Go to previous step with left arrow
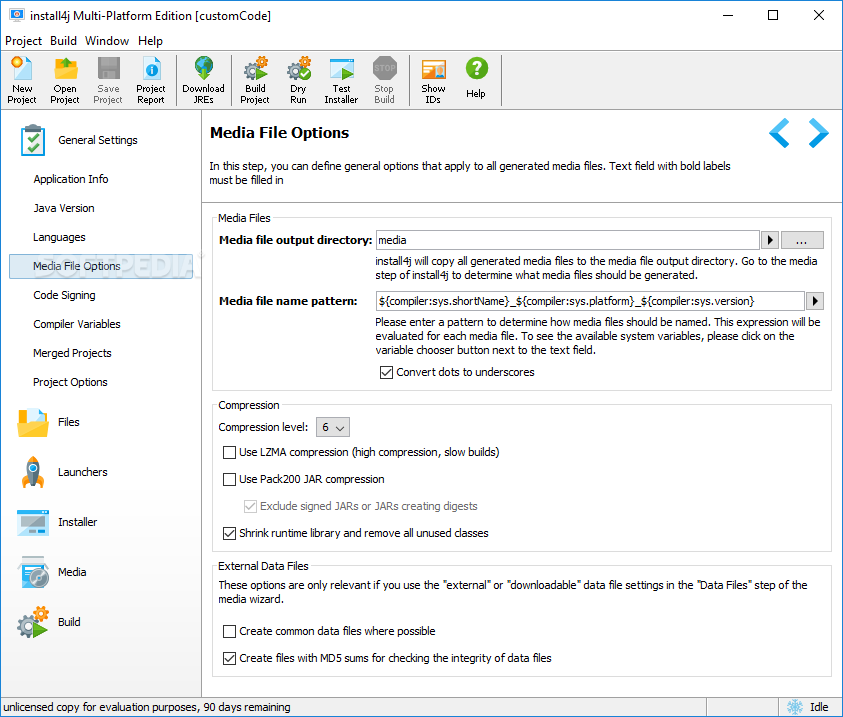843x717 pixels. [x=780, y=133]
